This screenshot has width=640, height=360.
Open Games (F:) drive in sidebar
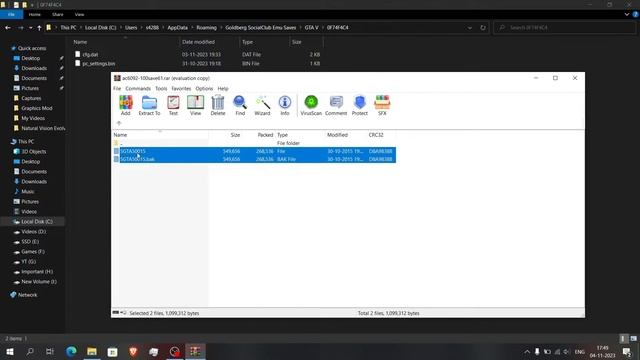(33, 251)
